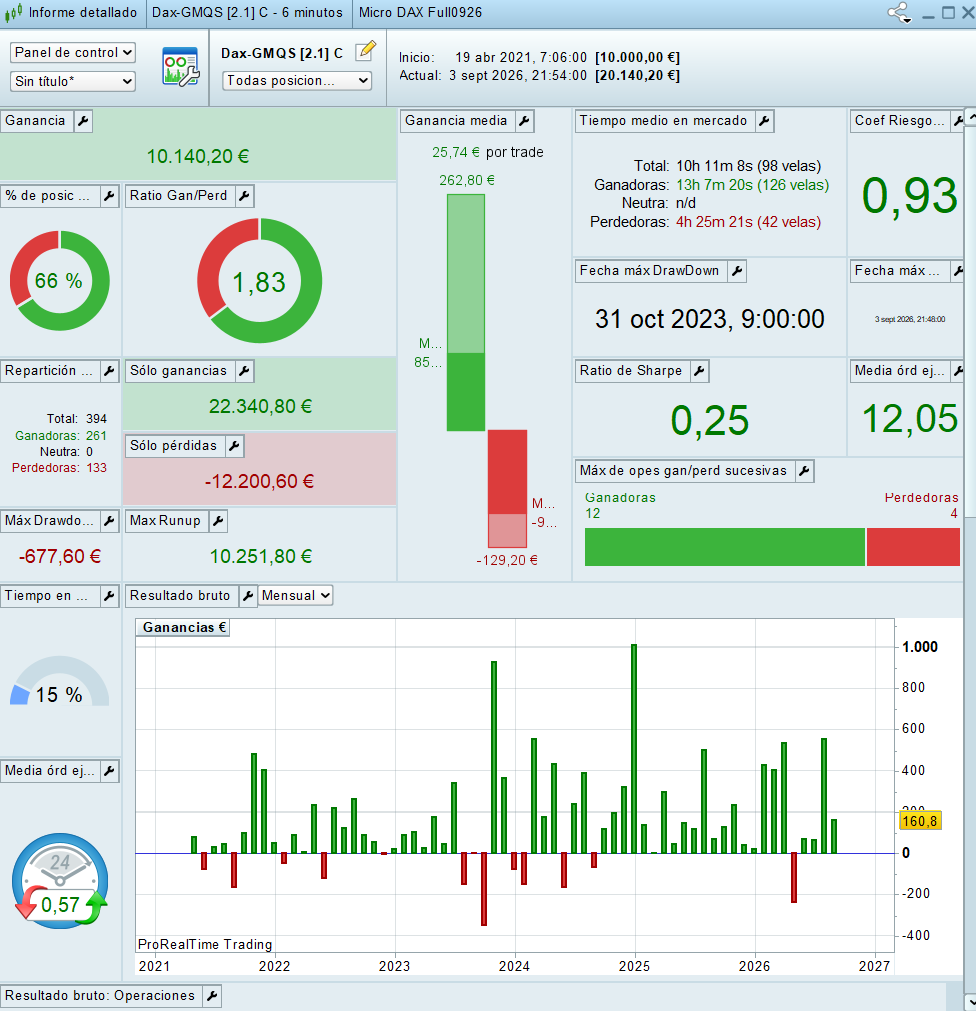
Task: Click the Ganancia media label button
Action: pyautogui.click(x=456, y=121)
